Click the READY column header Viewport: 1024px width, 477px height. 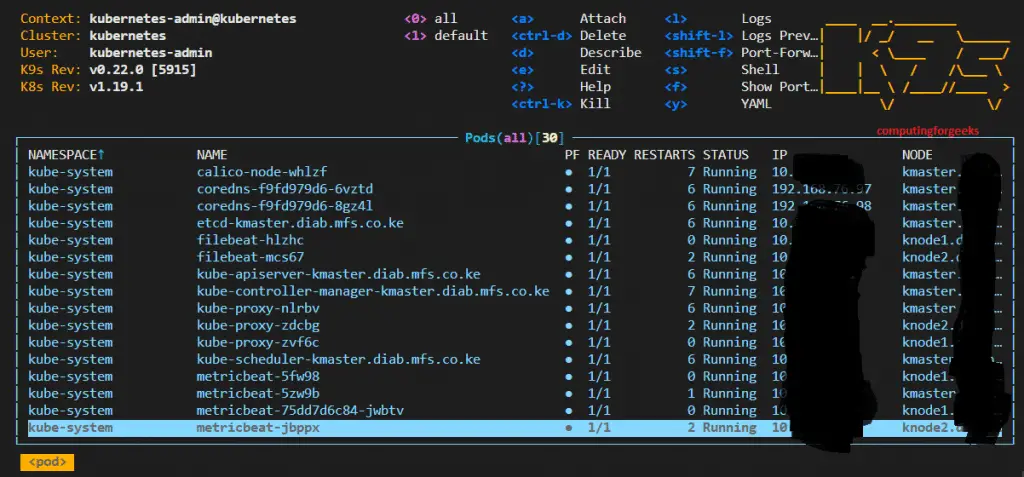(x=607, y=155)
